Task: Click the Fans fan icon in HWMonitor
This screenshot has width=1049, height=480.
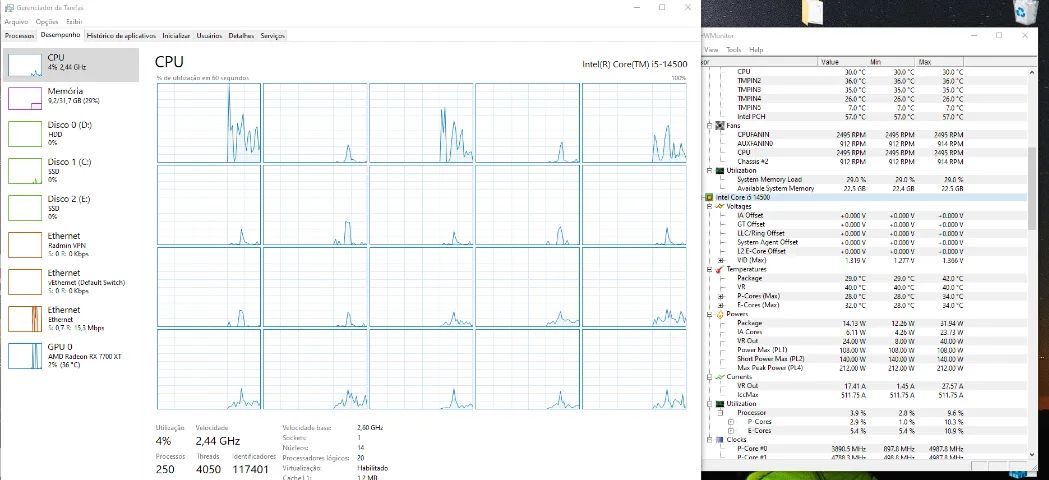Action: click(x=721, y=125)
